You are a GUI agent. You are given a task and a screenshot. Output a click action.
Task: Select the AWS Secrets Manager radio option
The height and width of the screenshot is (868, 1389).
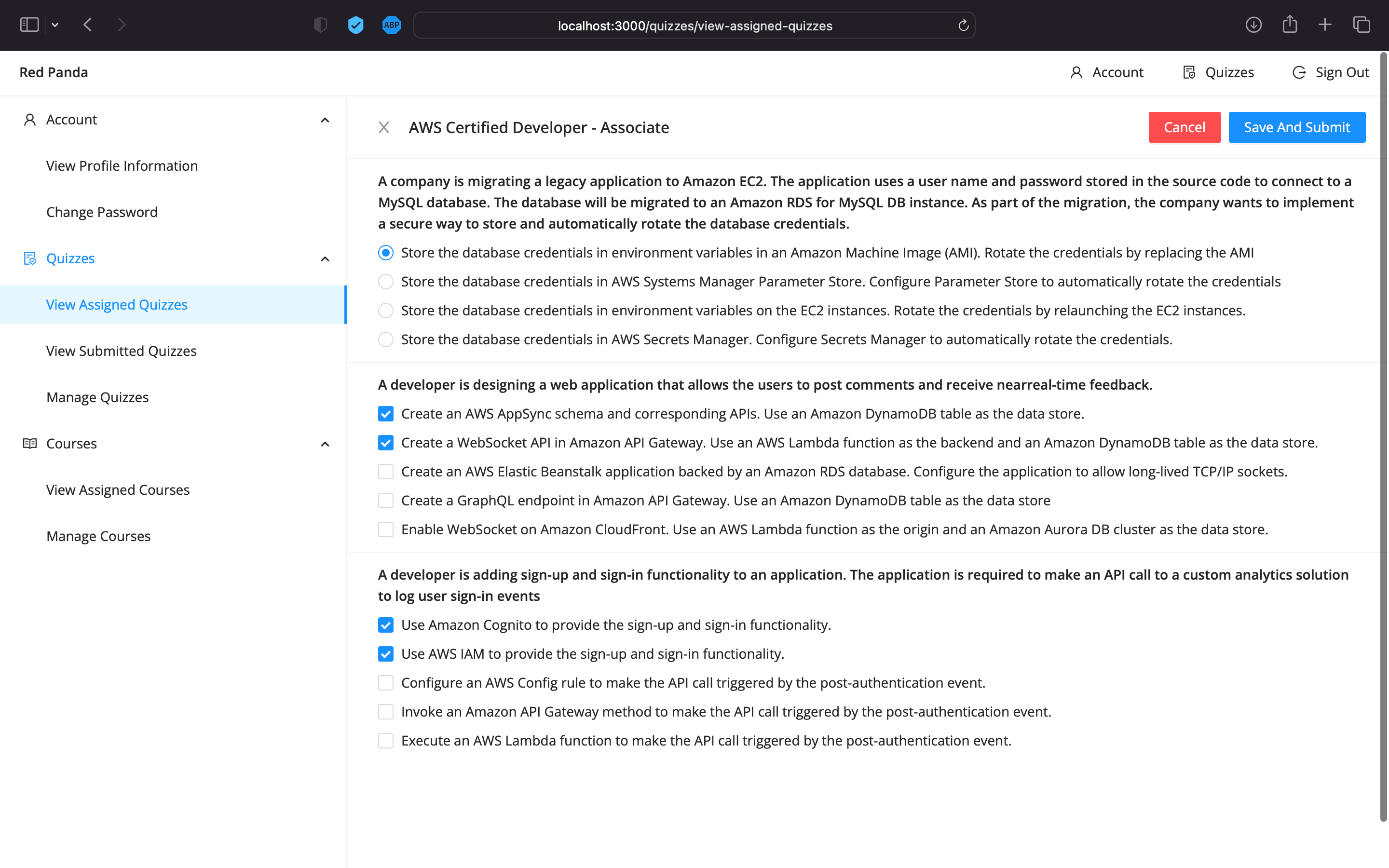click(x=385, y=339)
